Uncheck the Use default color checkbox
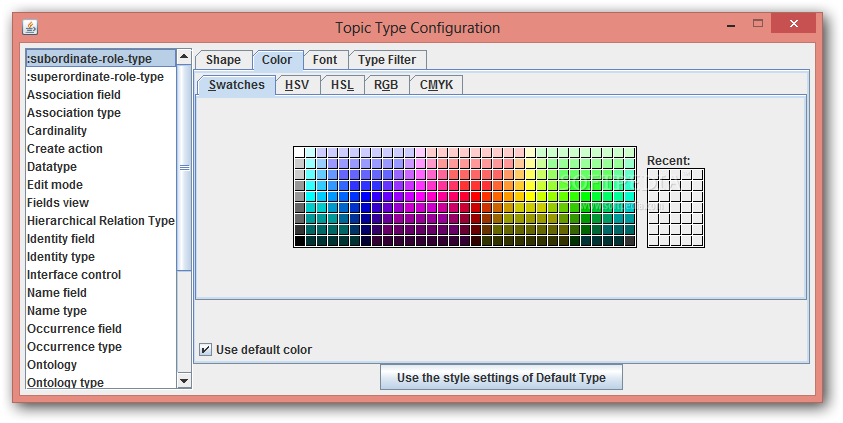The image size is (843, 423). point(205,350)
